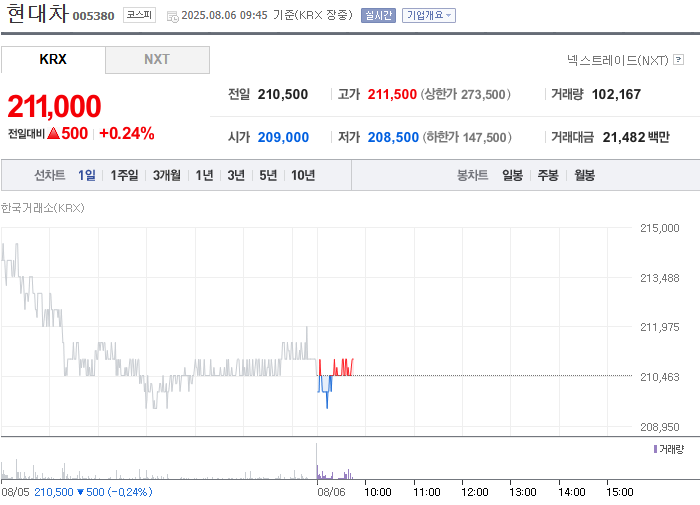This screenshot has width=700, height=505.
Task: Click the 213,488 y-axis label
Action: [659, 278]
